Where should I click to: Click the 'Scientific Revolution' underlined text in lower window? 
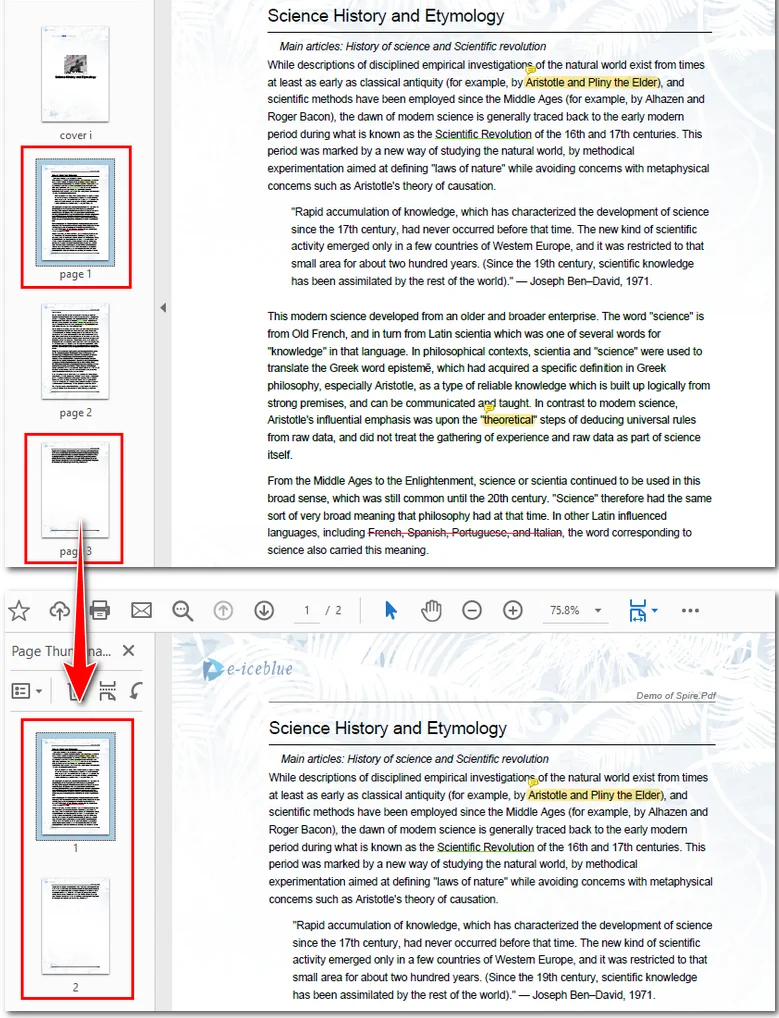[x=486, y=847]
